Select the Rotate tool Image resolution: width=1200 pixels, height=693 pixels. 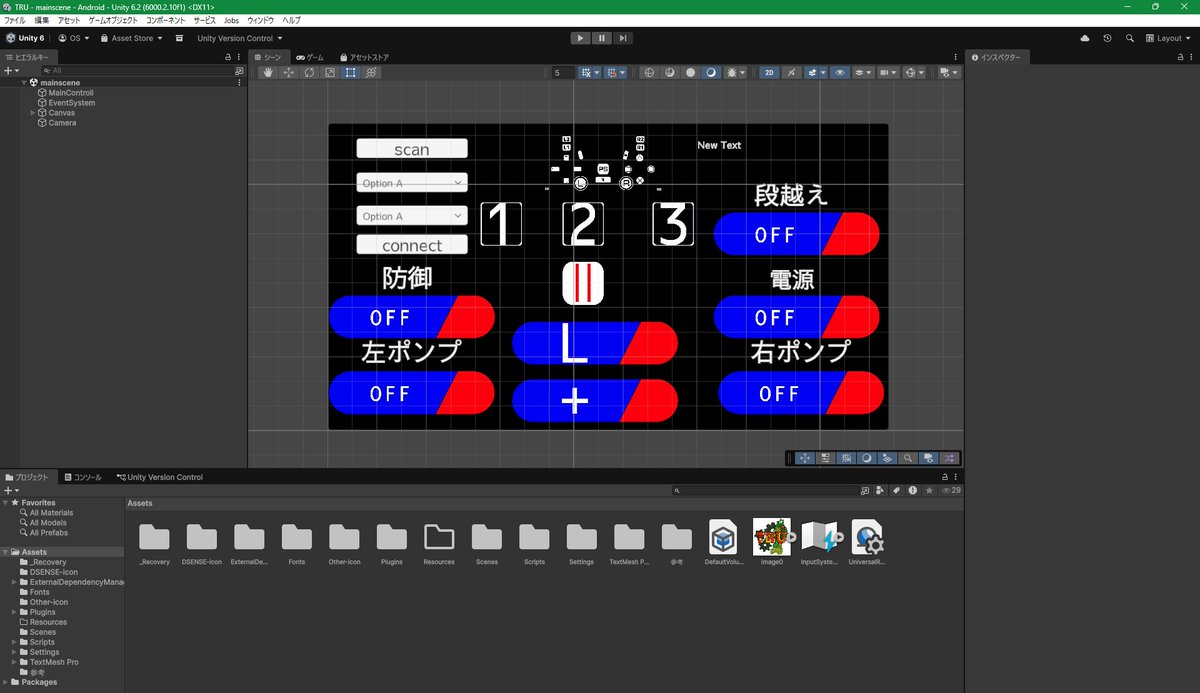point(309,72)
